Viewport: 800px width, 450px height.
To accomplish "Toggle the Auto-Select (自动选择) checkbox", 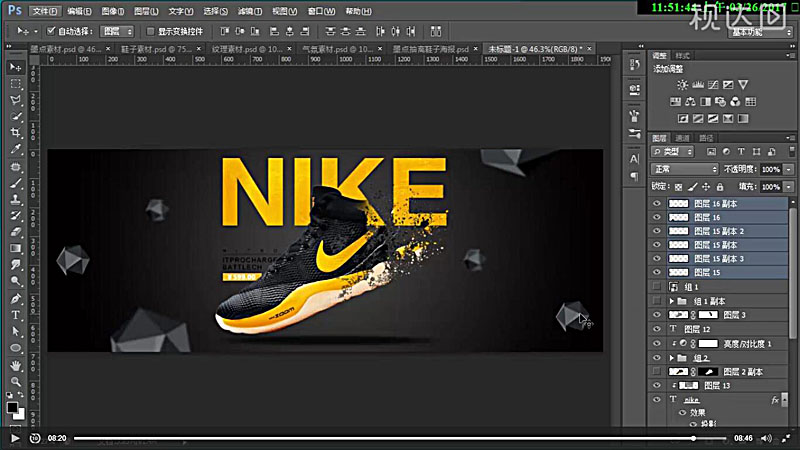I will (51, 31).
